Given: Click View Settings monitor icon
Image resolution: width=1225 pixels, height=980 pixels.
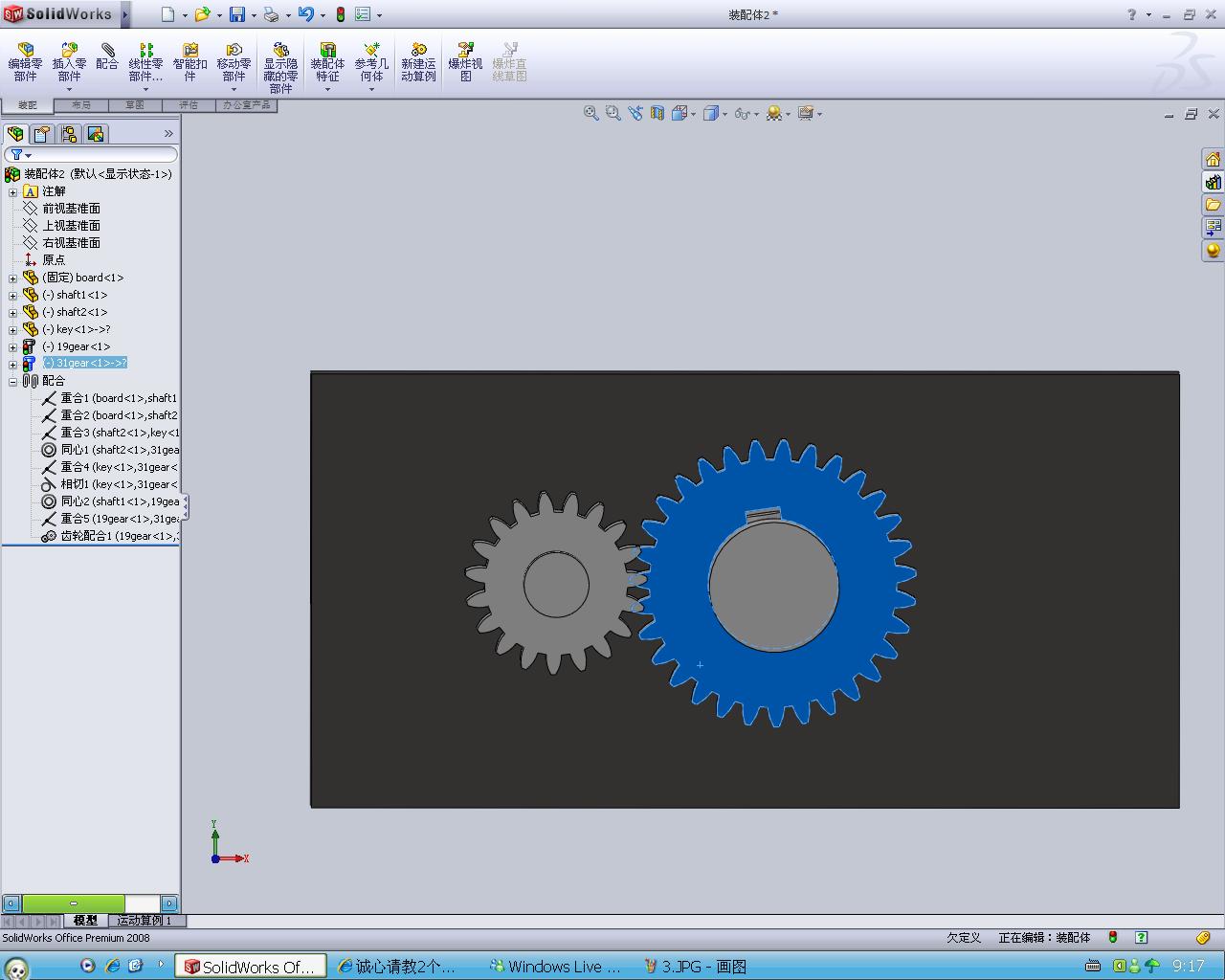Looking at the screenshot, I should point(805,113).
